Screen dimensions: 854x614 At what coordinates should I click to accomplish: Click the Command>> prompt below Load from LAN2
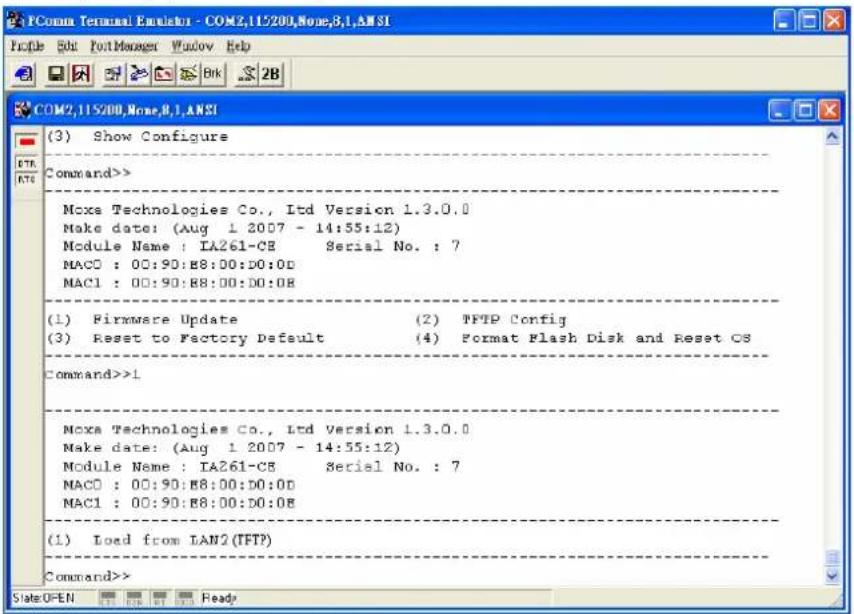coord(87,576)
